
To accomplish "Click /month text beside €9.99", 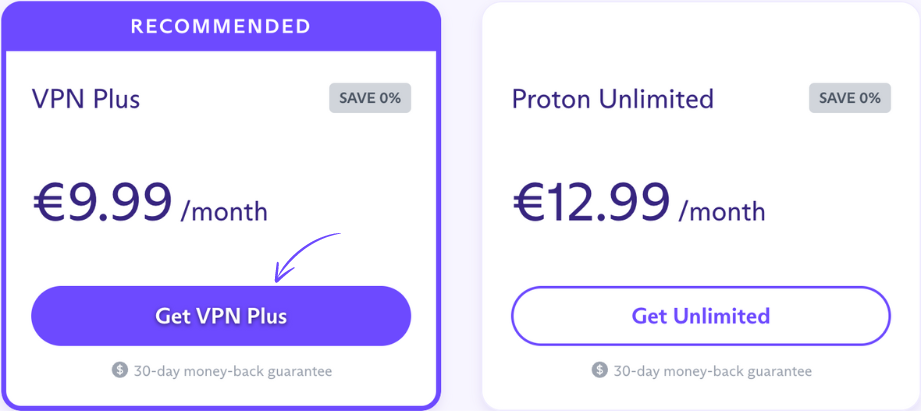I will point(224,211).
